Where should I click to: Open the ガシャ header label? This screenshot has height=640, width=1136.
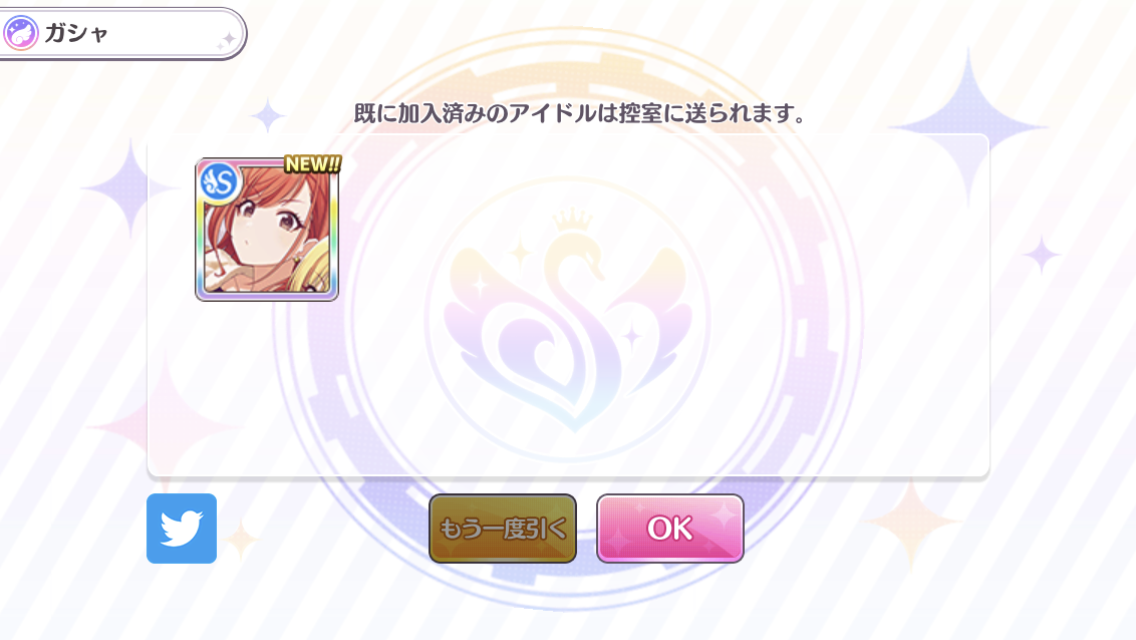coord(76,33)
